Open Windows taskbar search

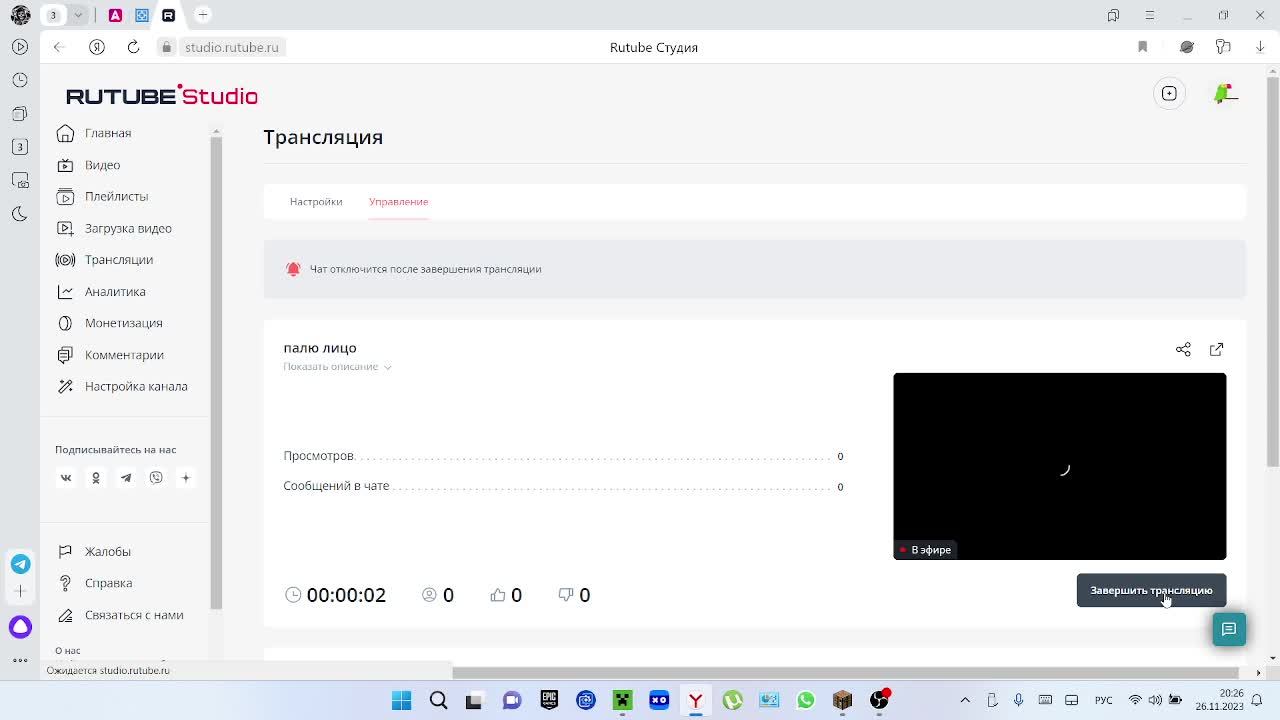pyautogui.click(x=438, y=700)
